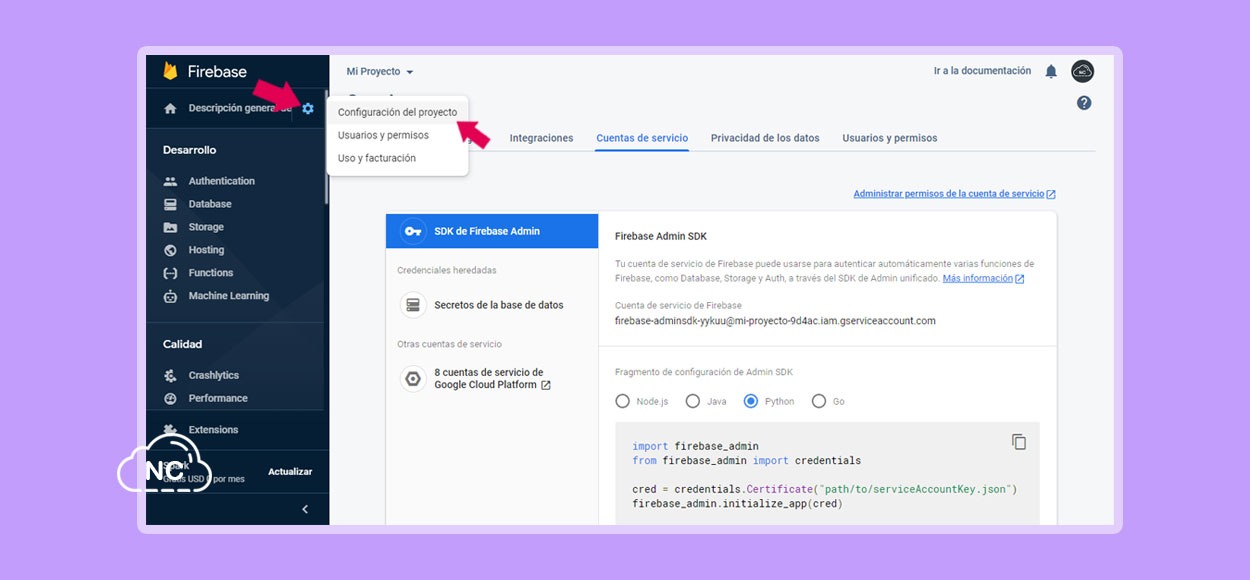Screen dimensions: 1250x580
Task: Click the firebase-adminsdk service account email
Action: coord(775,321)
